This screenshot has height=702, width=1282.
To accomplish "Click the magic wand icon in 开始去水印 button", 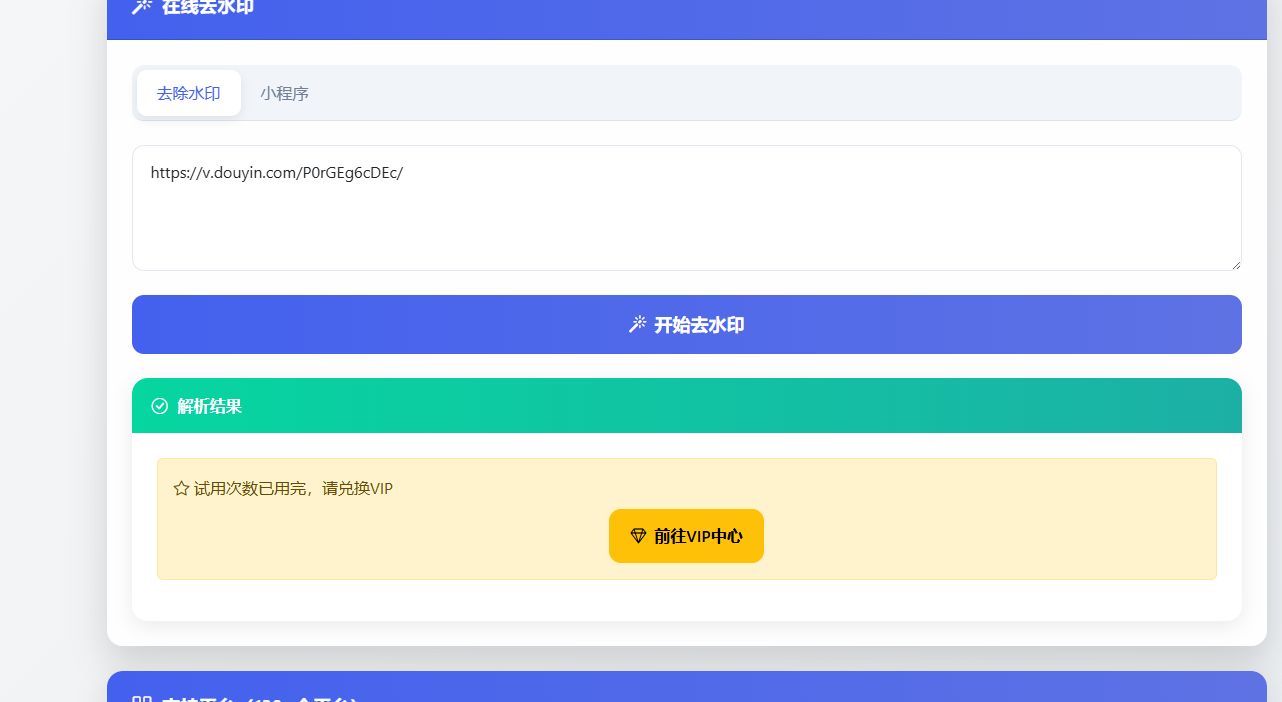I will tap(637, 324).
